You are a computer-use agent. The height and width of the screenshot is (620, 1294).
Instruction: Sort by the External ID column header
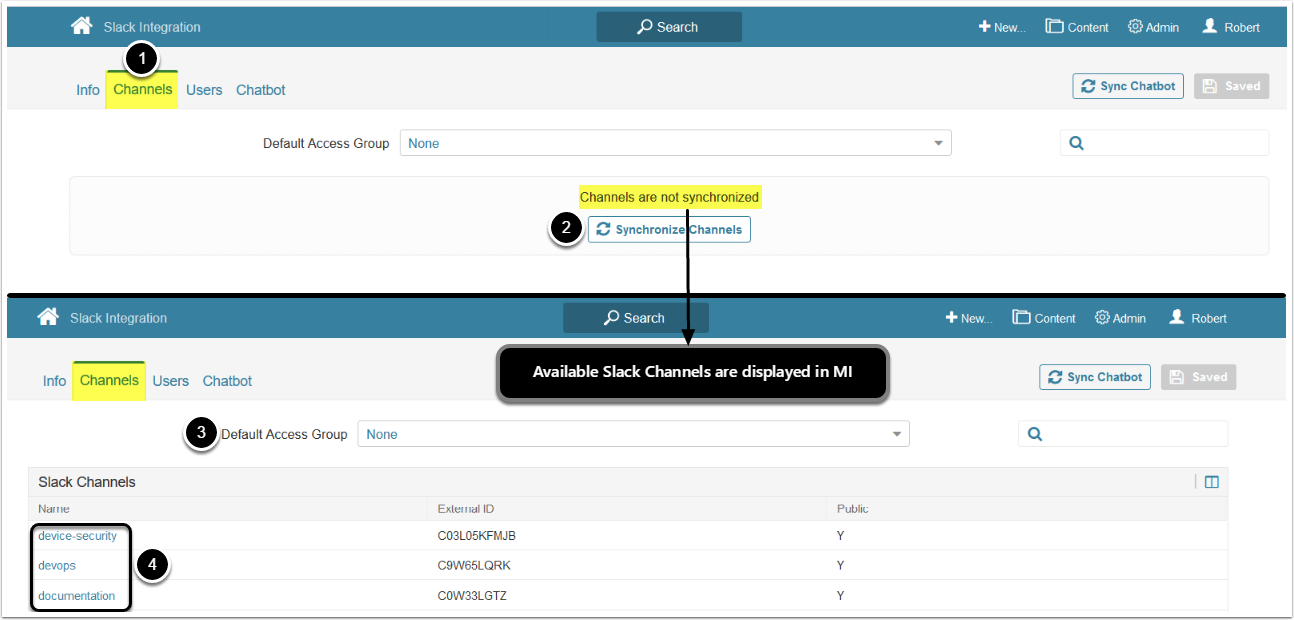pyautogui.click(x=466, y=509)
